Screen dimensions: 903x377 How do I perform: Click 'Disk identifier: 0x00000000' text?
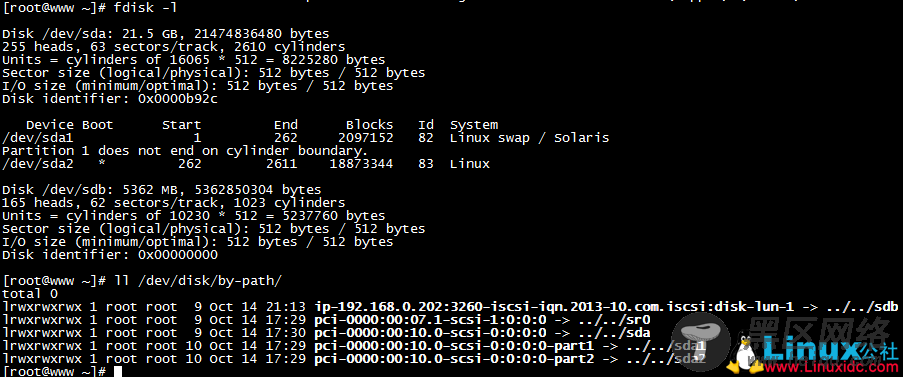[x=110, y=255]
